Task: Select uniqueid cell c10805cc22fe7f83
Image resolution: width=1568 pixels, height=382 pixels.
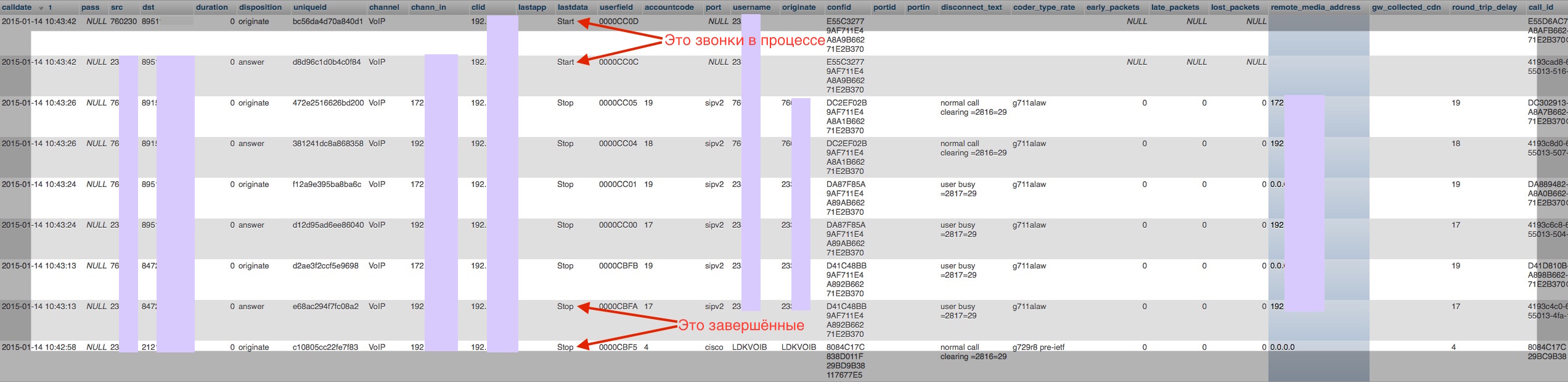Action: (325, 347)
